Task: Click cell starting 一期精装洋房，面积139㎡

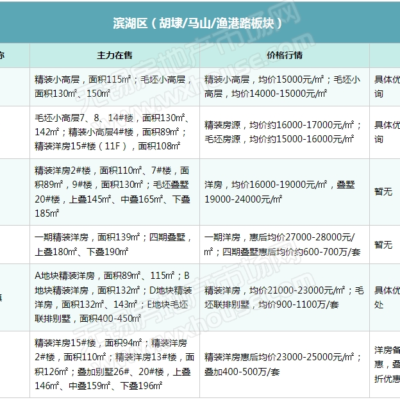Action: coord(114,245)
